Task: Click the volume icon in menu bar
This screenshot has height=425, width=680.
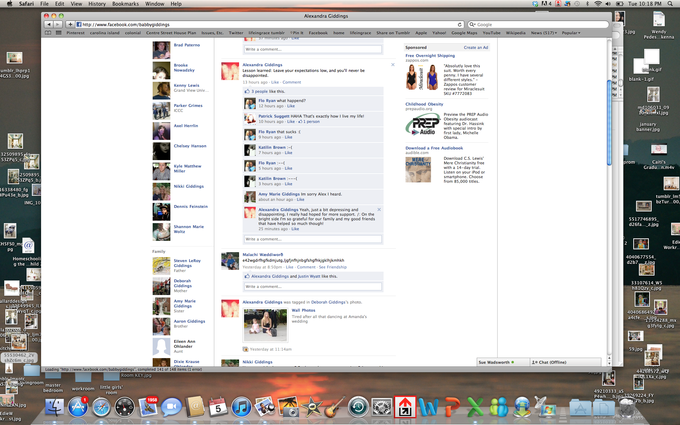Action: pos(608,3)
